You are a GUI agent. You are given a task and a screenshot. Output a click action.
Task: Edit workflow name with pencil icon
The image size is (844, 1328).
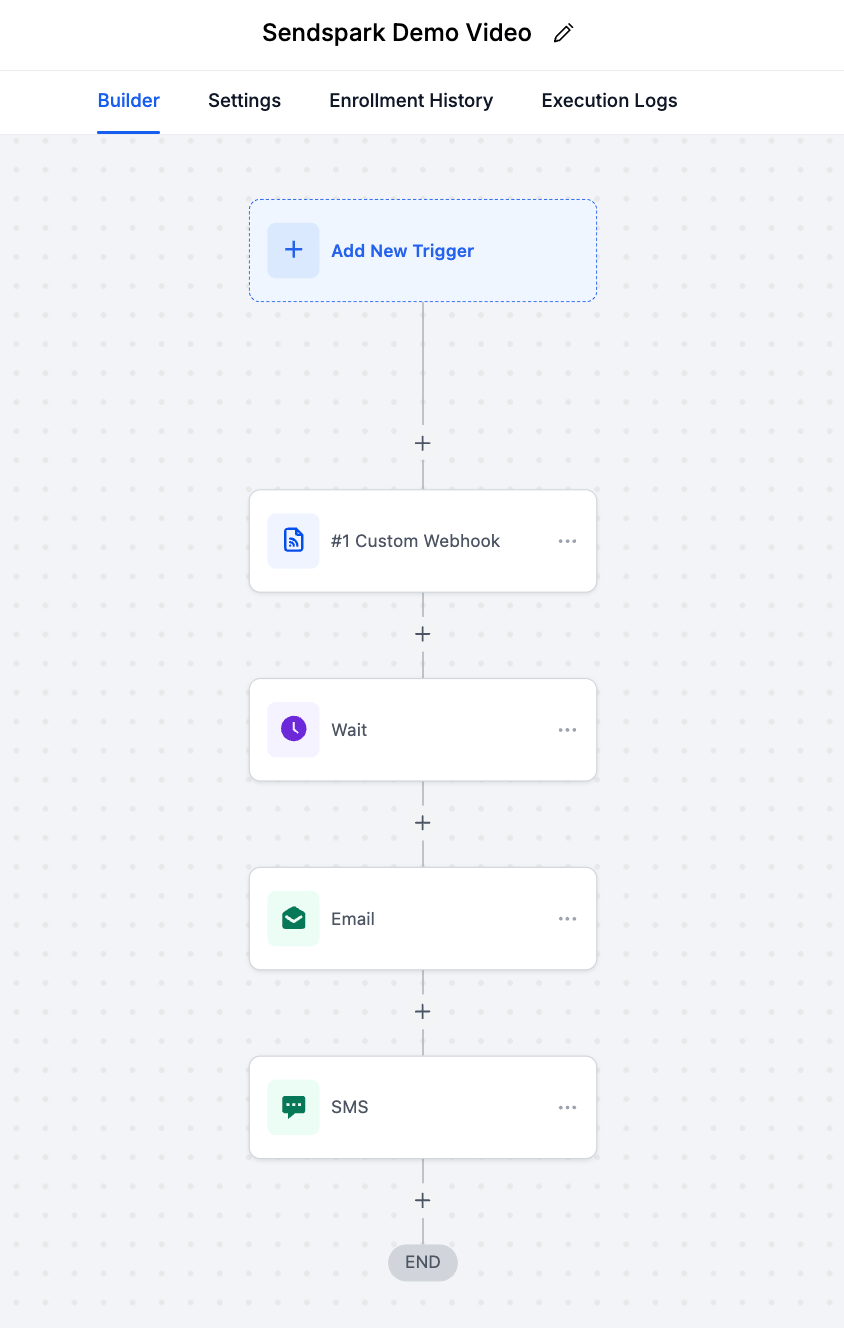click(x=563, y=33)
